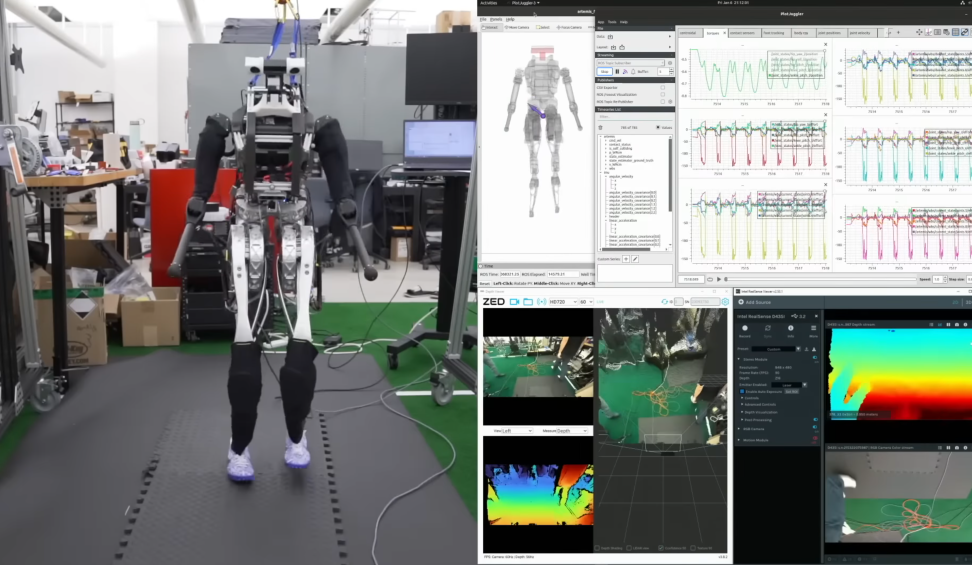Open ZED settings gear icon
The width and height of the screenshot is (972, 565).
725,301
